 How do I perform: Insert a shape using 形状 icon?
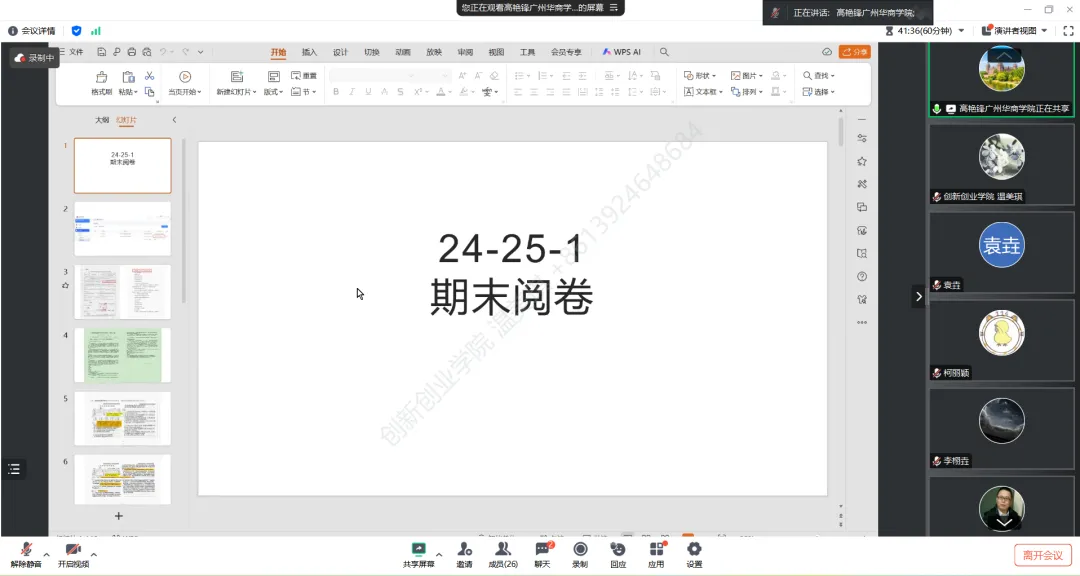tap(700, 76)
